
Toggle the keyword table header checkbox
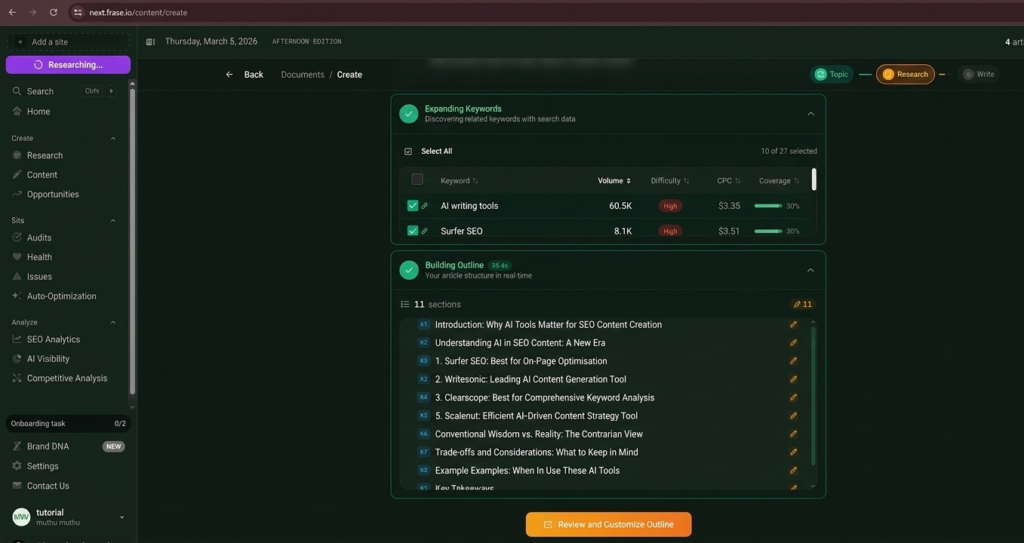click(417, 179)
